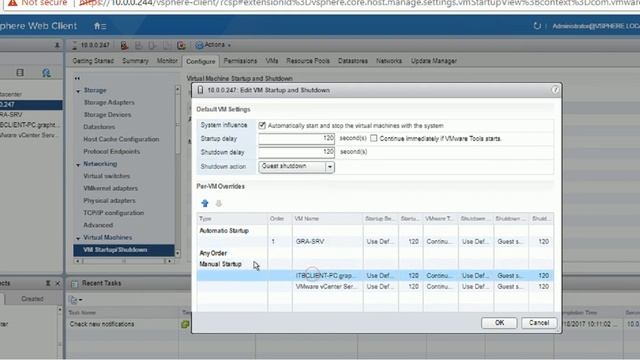Open TCP/IP configuration
Image resolution: width=640 pixels, height=360 pixels.
(113, 213)
